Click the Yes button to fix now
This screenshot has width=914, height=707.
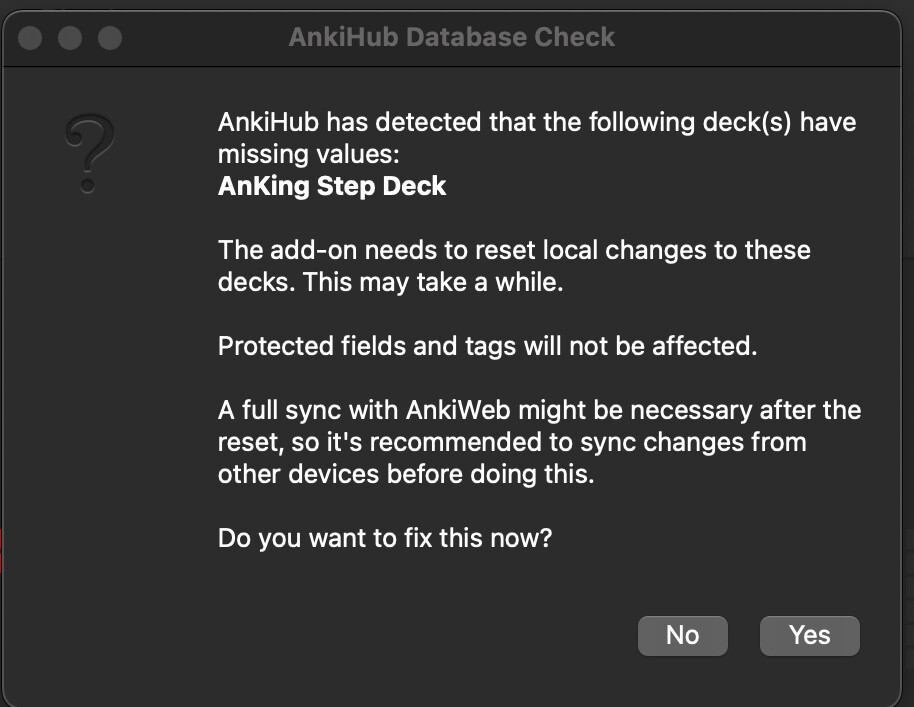pyautogui.click(x=809, y=635)
